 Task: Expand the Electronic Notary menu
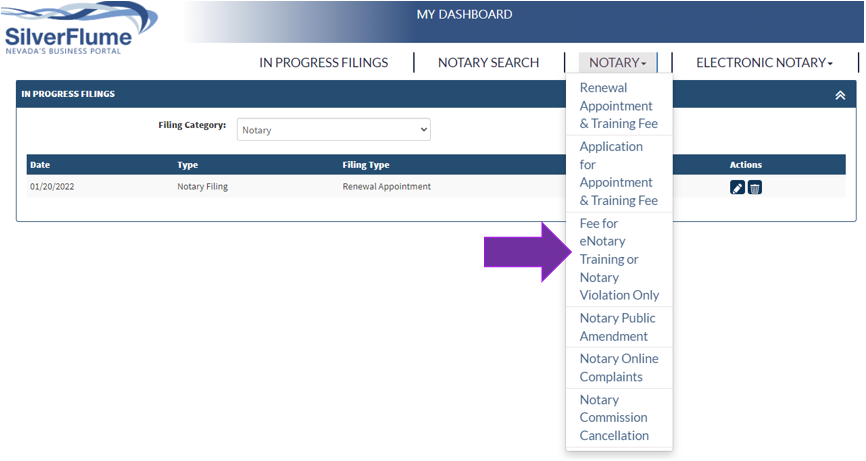(764, 62)
